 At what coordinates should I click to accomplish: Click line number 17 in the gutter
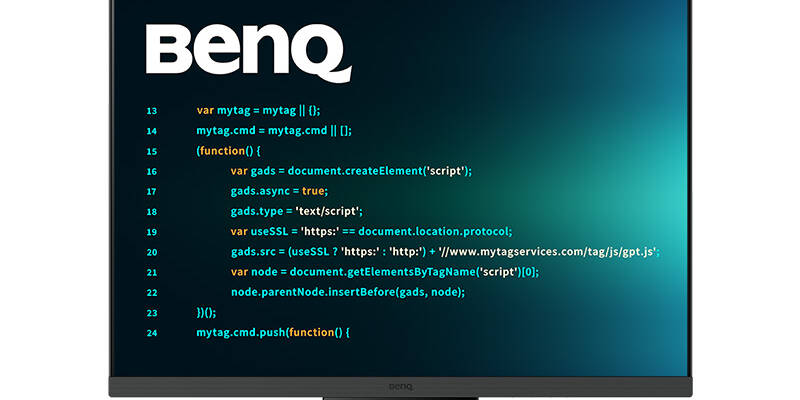tap(152, 192)
